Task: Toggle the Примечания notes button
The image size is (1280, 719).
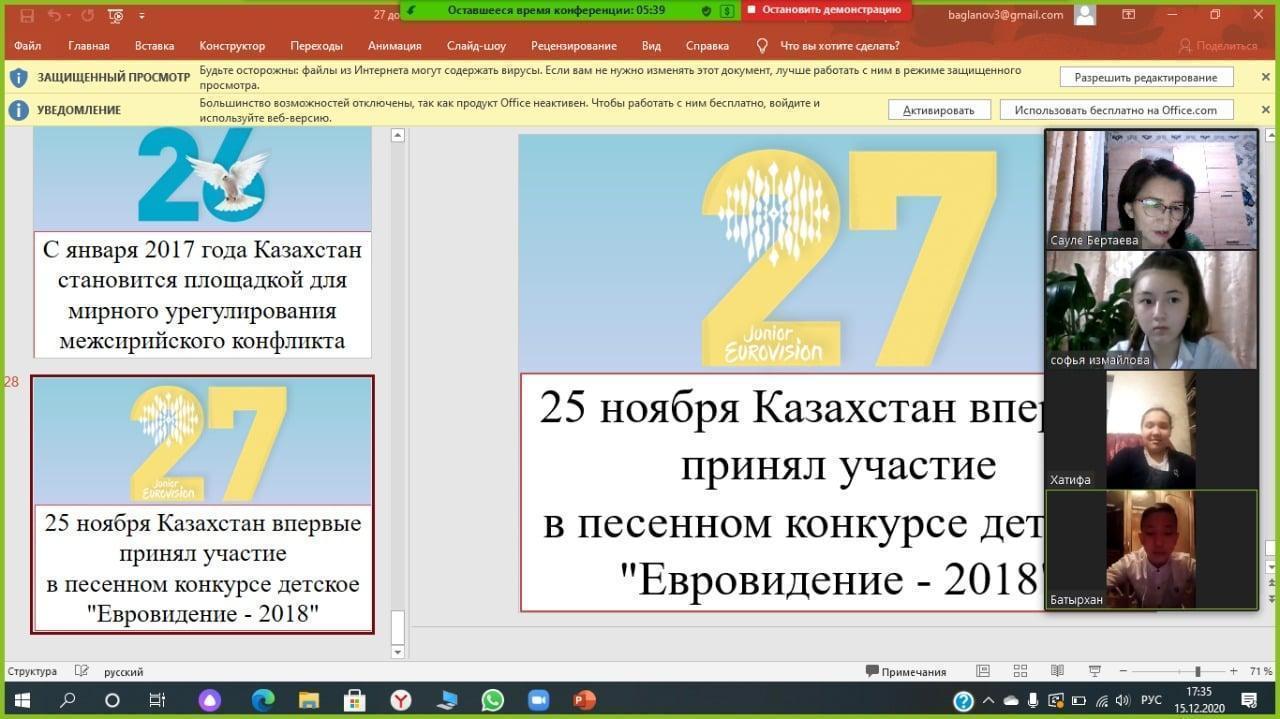Action: click(906, 672)
